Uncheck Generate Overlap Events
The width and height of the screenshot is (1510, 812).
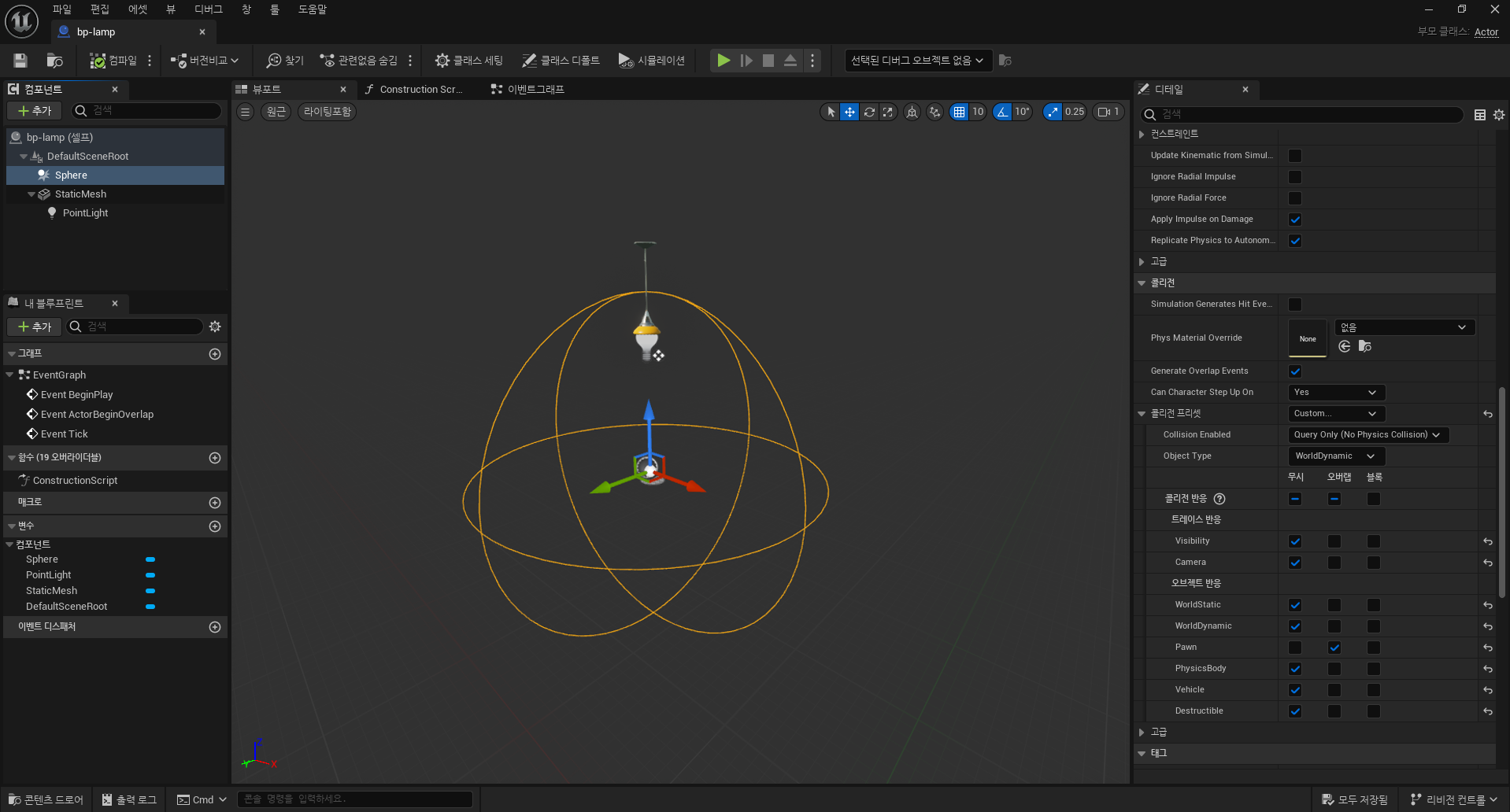tap(1295, 371)
